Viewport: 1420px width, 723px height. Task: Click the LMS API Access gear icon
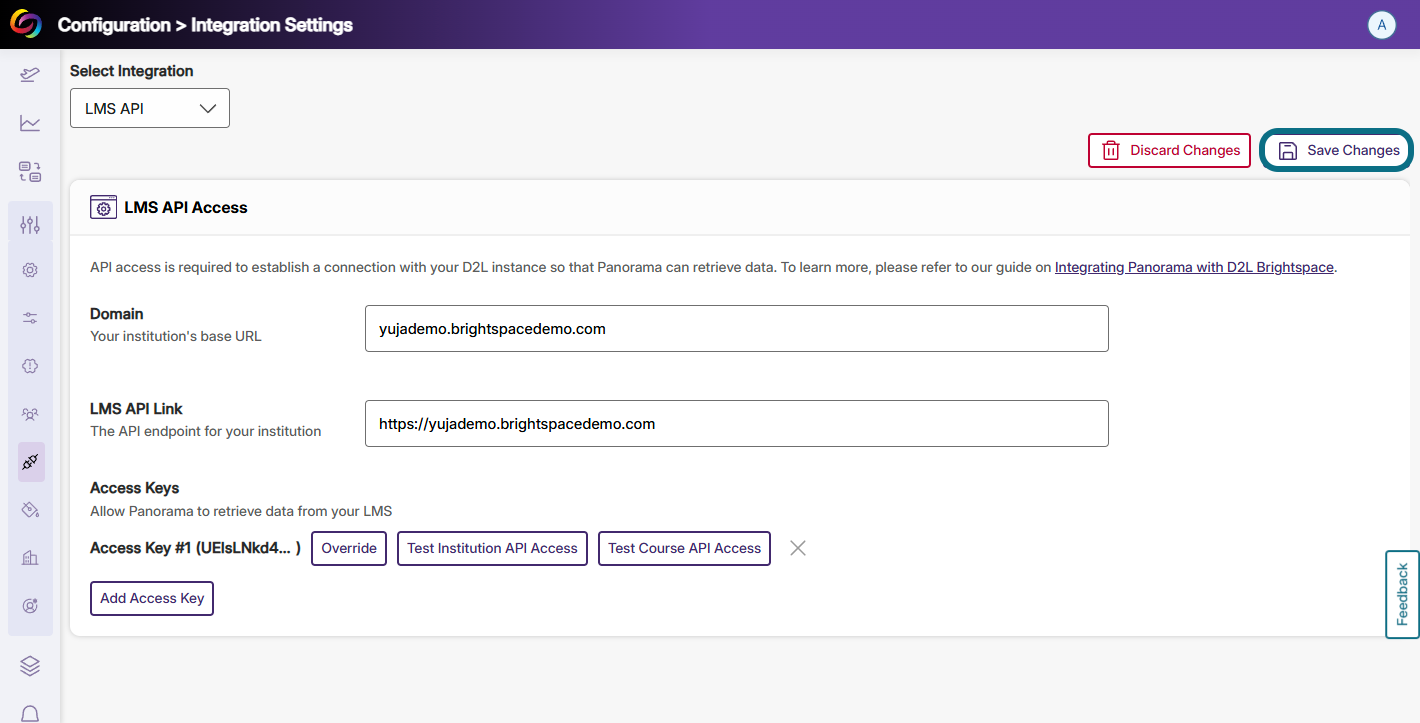[103, 208]
